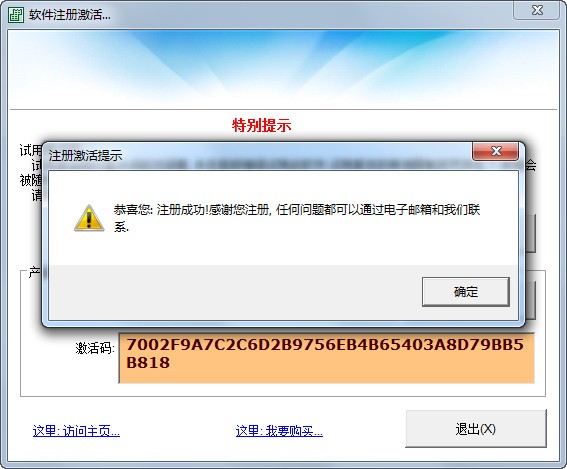Viewport: 567px width, 469px height.
Task: Click the red 特别提示 heading
Action: click(261, 125)
